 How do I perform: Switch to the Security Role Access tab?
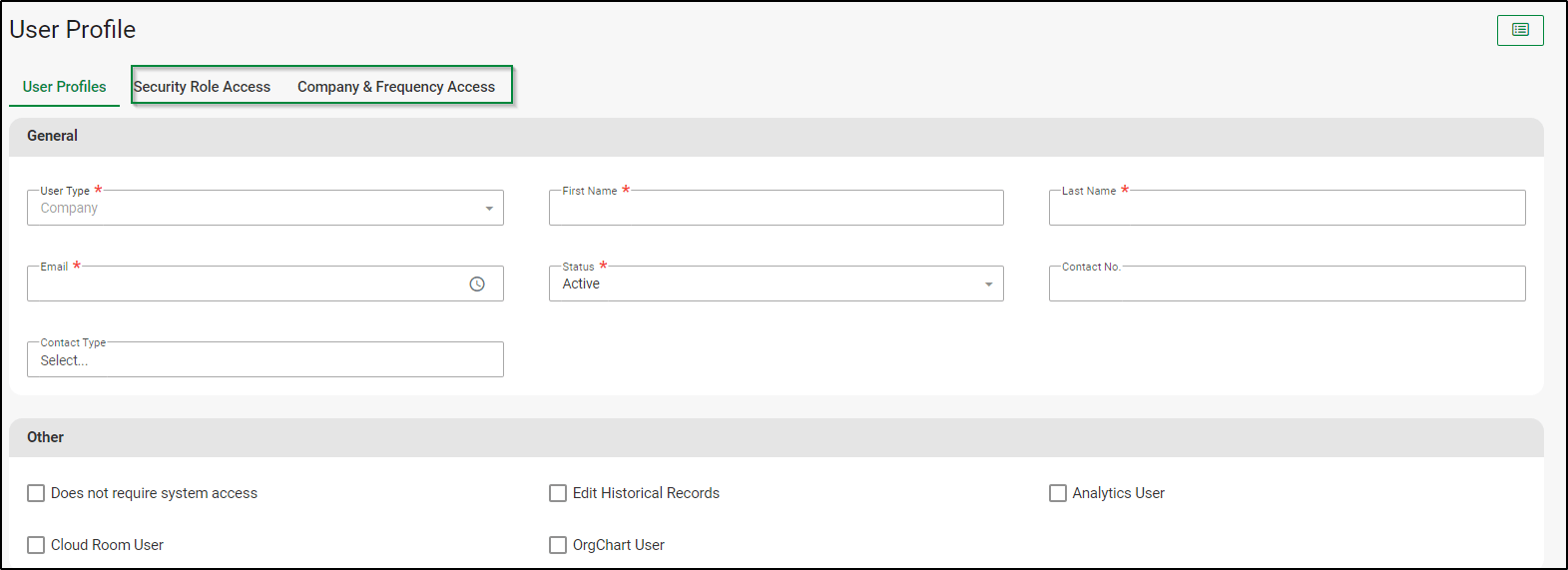[x=202, y=87]
